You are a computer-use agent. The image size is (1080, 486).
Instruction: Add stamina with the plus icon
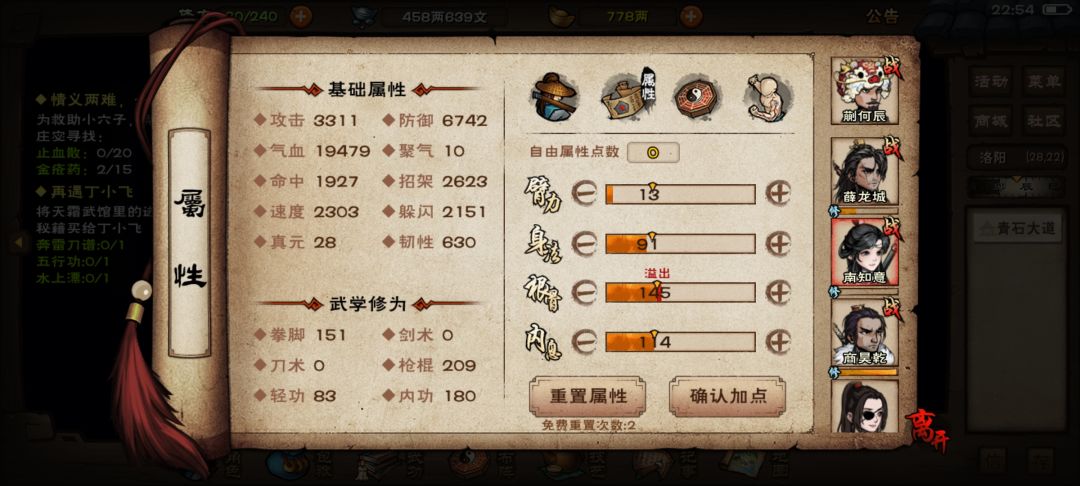tap(300, 16)
